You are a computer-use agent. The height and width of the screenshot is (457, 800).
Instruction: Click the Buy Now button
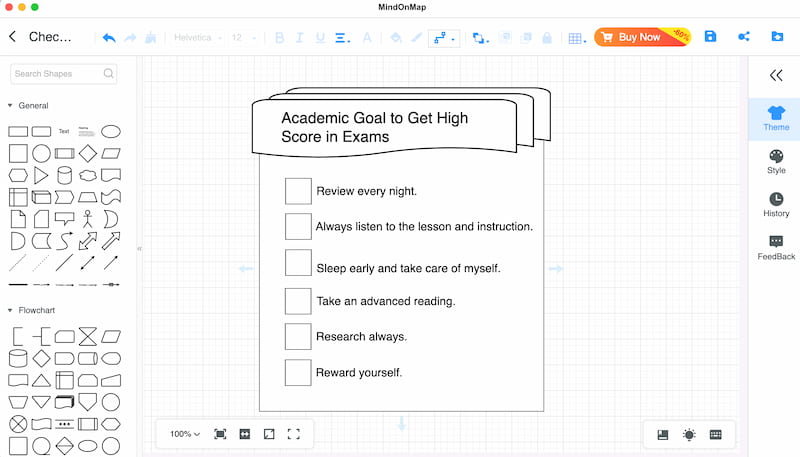642,37
